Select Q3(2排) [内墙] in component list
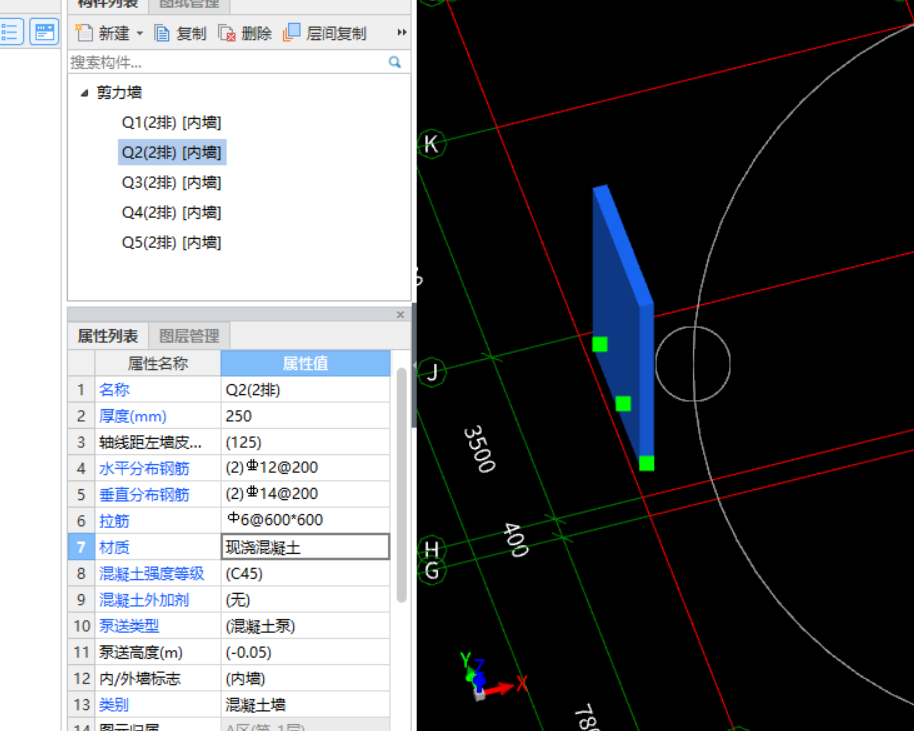The image size is (914, 731). point(171,182)
